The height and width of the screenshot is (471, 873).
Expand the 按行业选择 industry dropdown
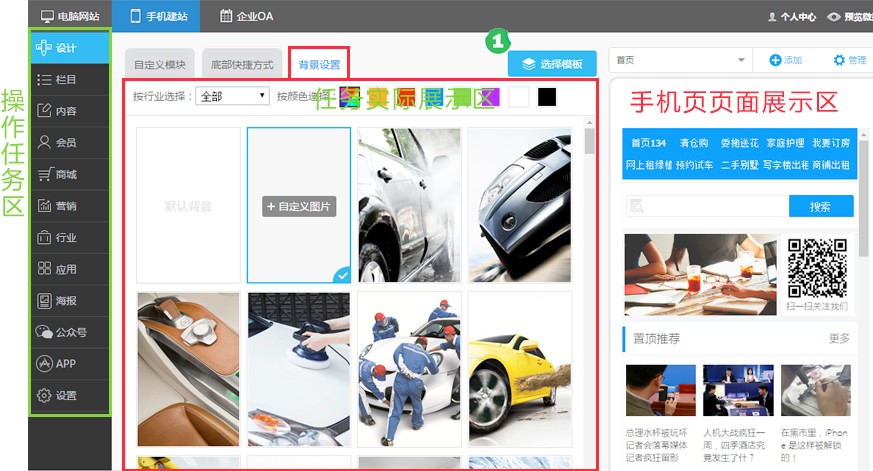click(x=233, y=97)
